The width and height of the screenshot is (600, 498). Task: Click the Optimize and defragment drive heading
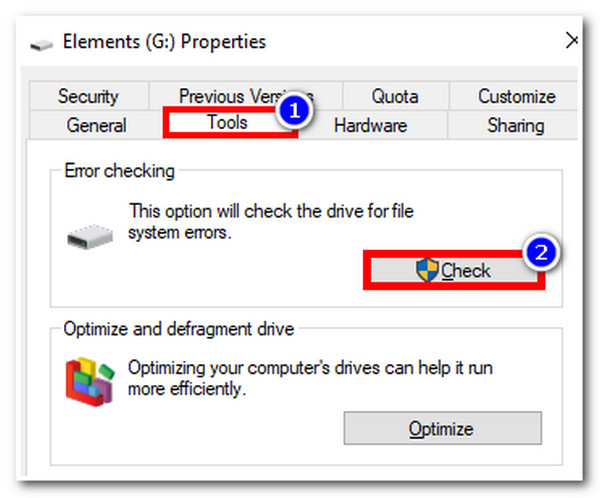pyautogui.click(x=179, y=329)
